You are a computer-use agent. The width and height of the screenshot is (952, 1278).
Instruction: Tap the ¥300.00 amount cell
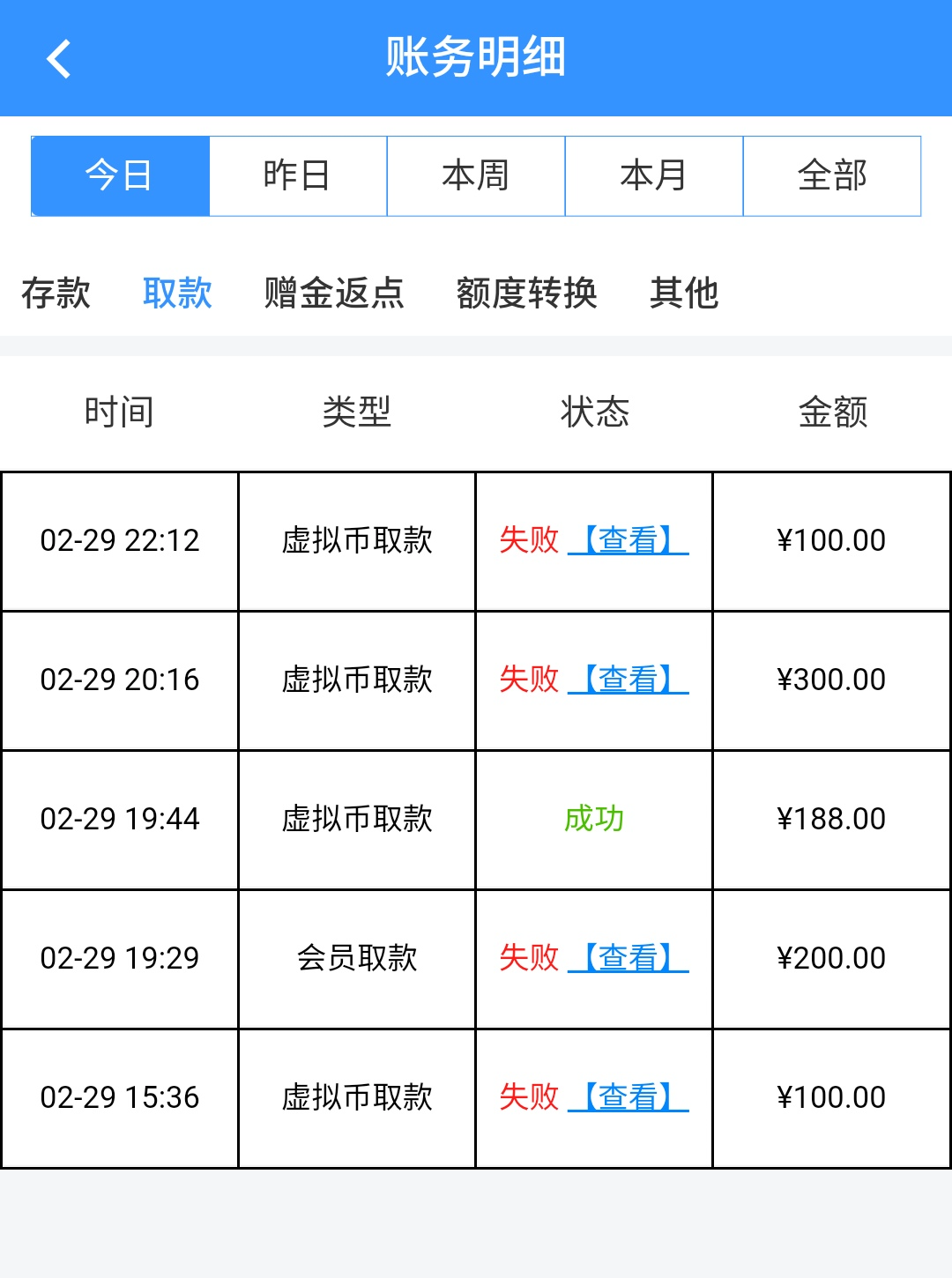(x=831, y=680)
